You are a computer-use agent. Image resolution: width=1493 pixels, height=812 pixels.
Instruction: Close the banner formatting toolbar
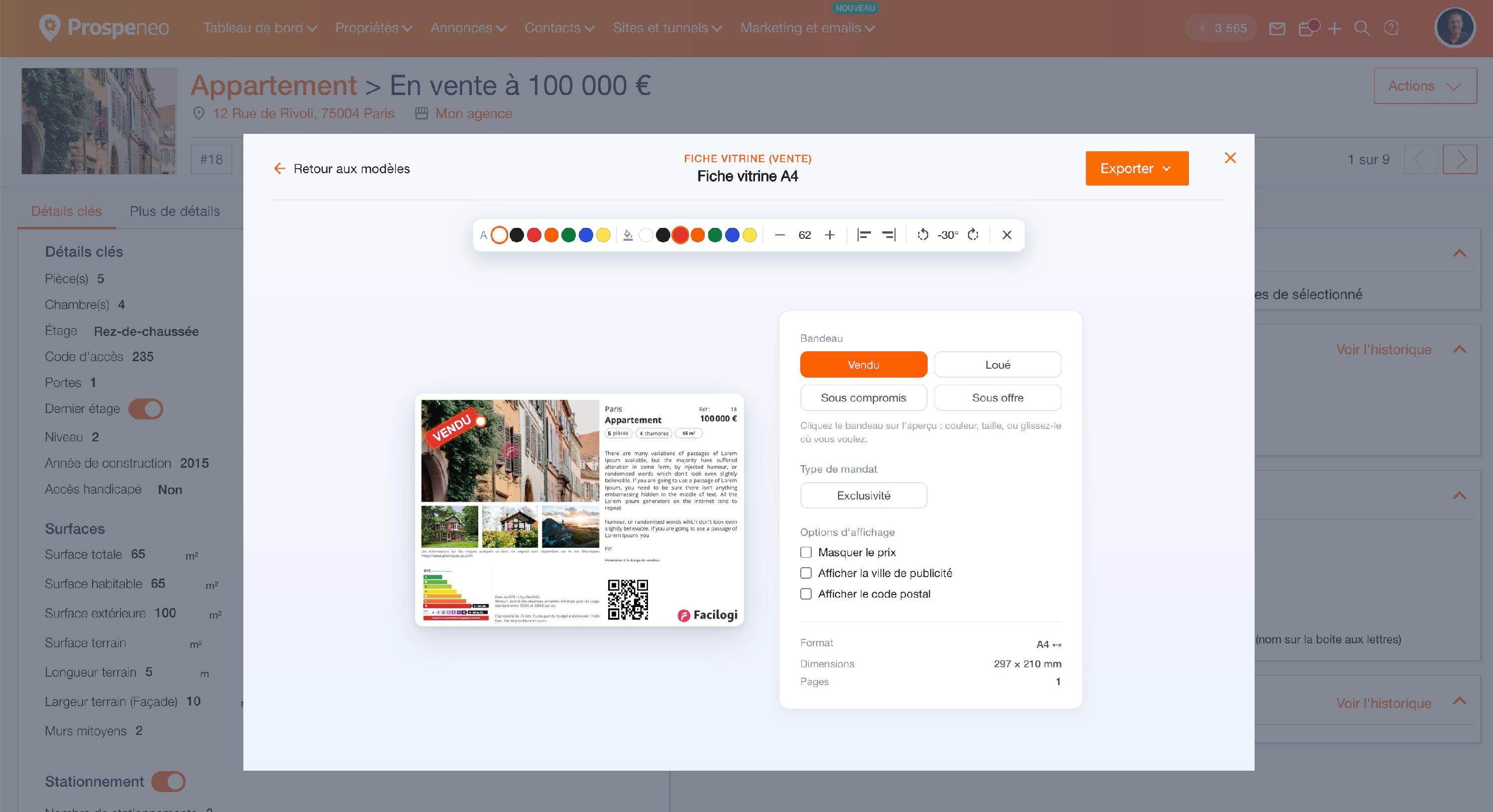pos(1007,235)
